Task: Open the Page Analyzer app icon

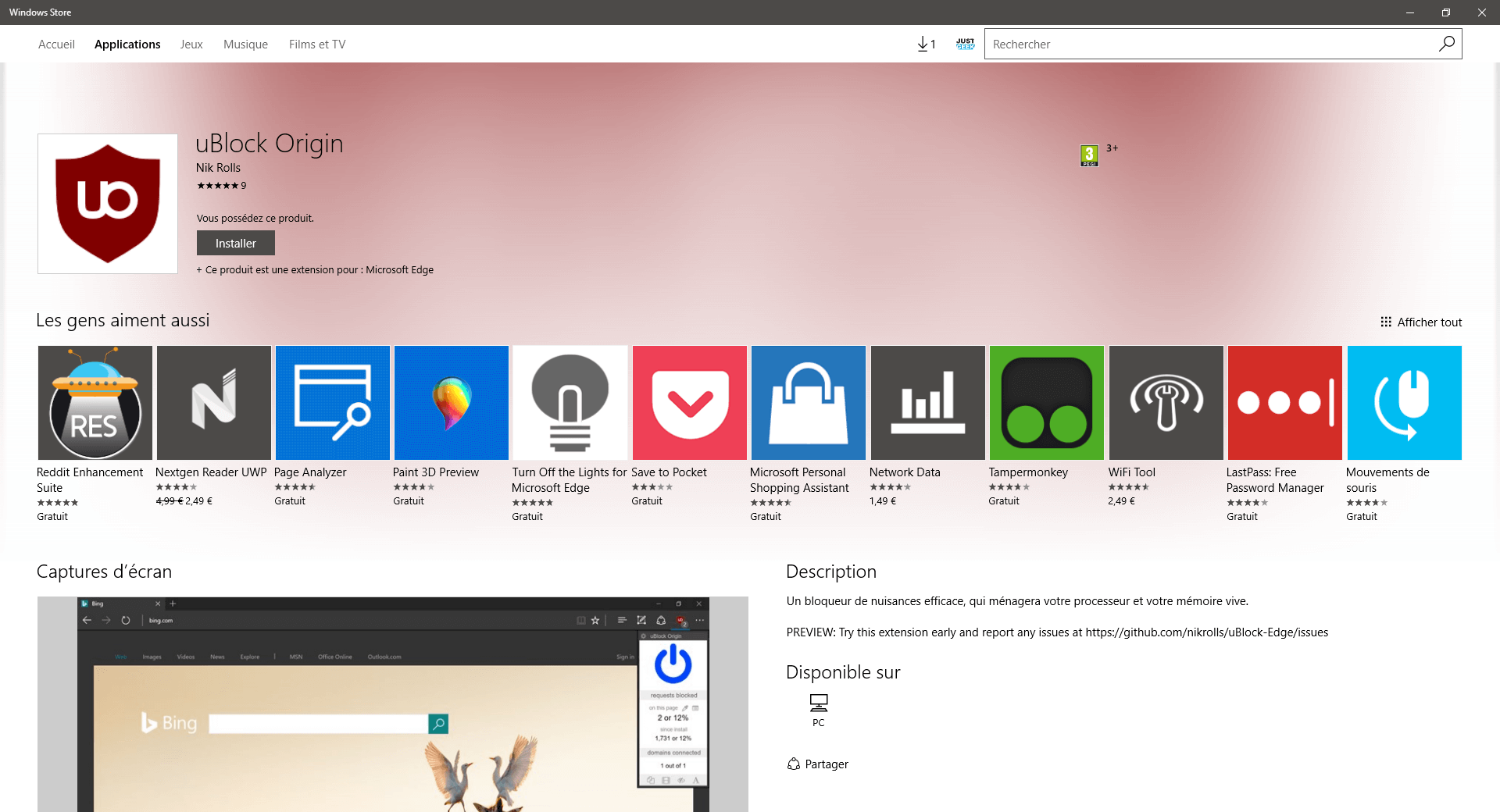Action: 333,403
